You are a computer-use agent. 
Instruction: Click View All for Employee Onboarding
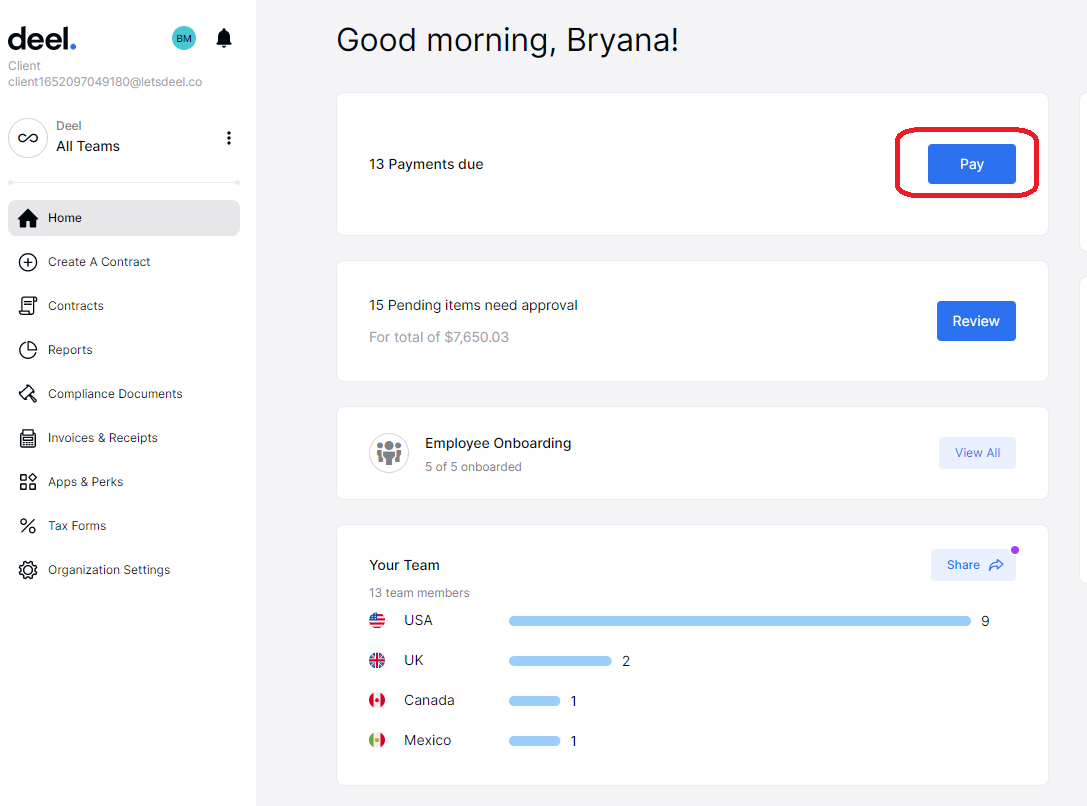977,453
